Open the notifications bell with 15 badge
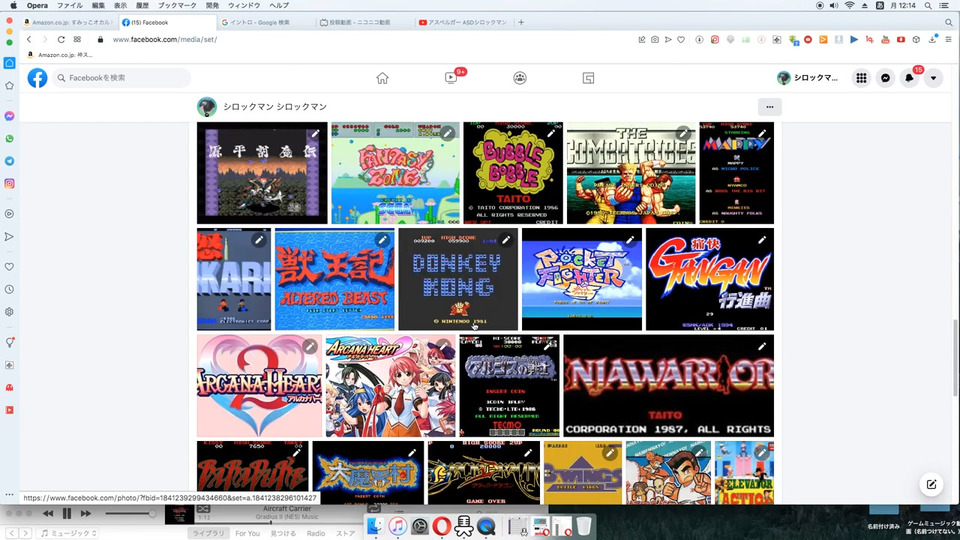 [x=909, y=78]
